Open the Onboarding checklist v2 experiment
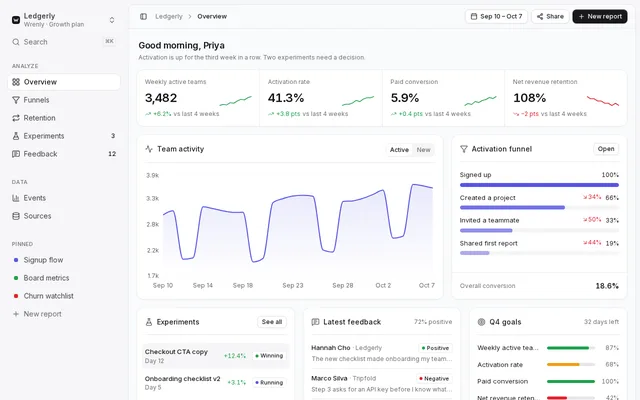Screen dimensions: 640x400 pyautogui.click(x=216, y=383)
